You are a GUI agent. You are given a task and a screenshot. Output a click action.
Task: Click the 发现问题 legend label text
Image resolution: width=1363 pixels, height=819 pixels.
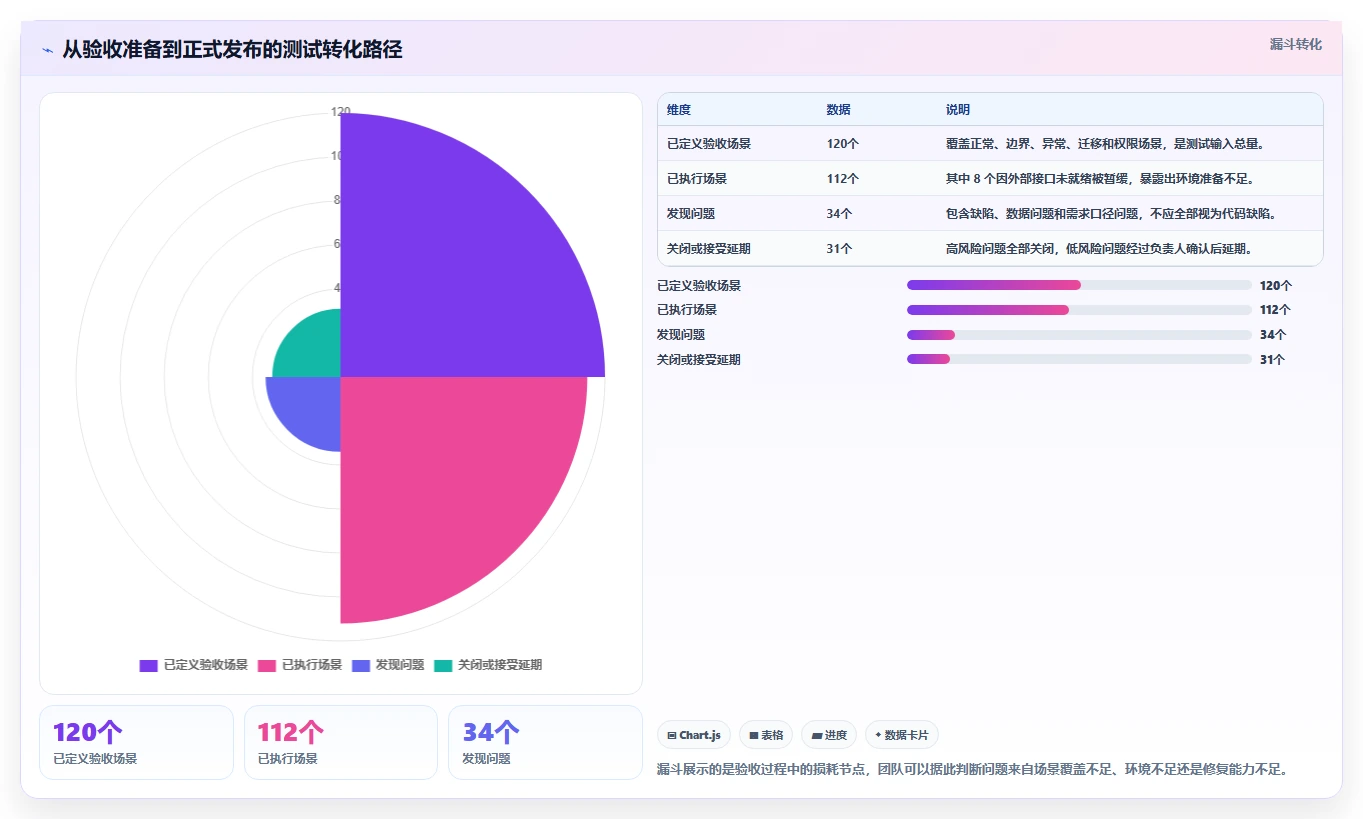tap(400, 665)
